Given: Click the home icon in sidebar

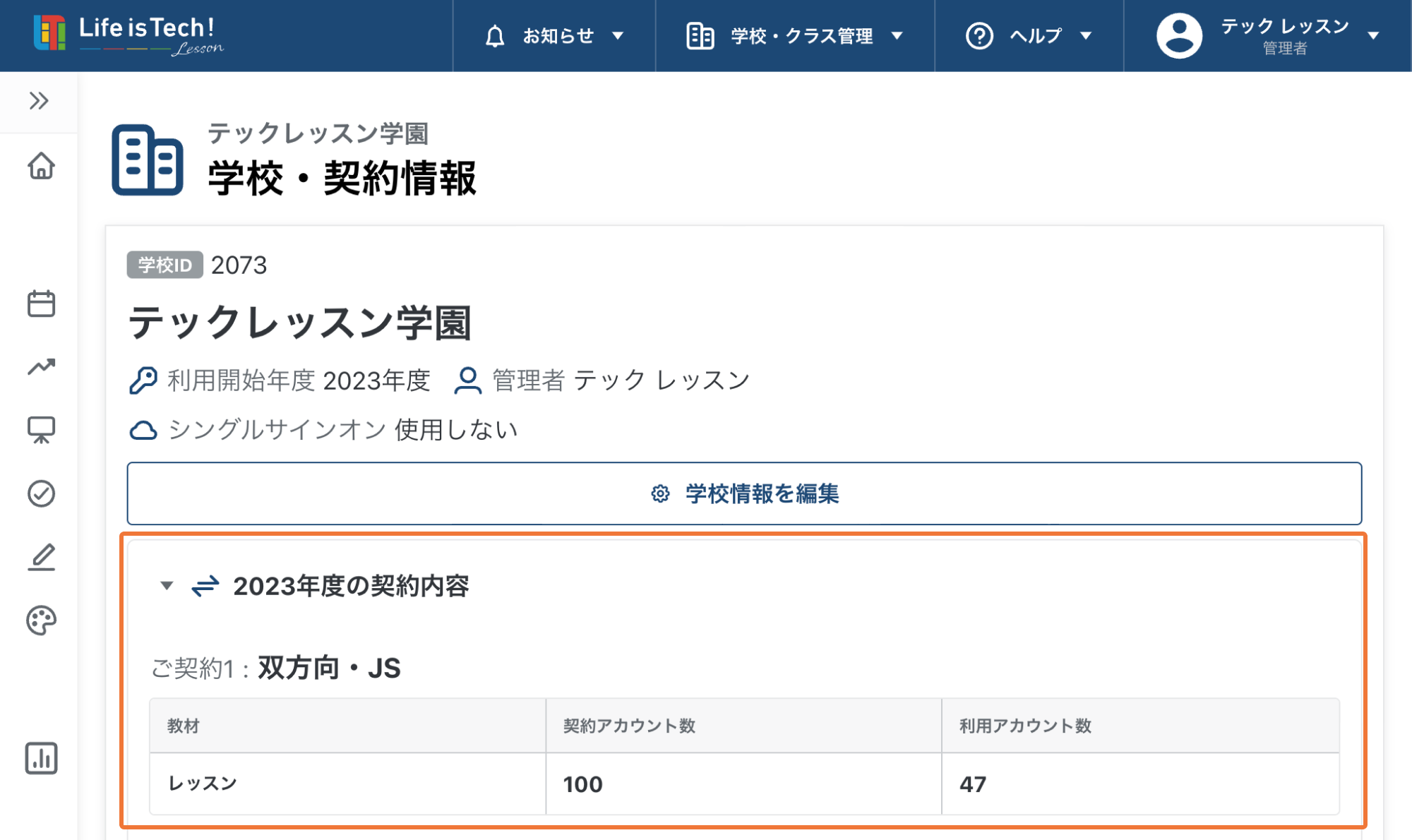Looking at the screenshot, I should pos(41,167).
